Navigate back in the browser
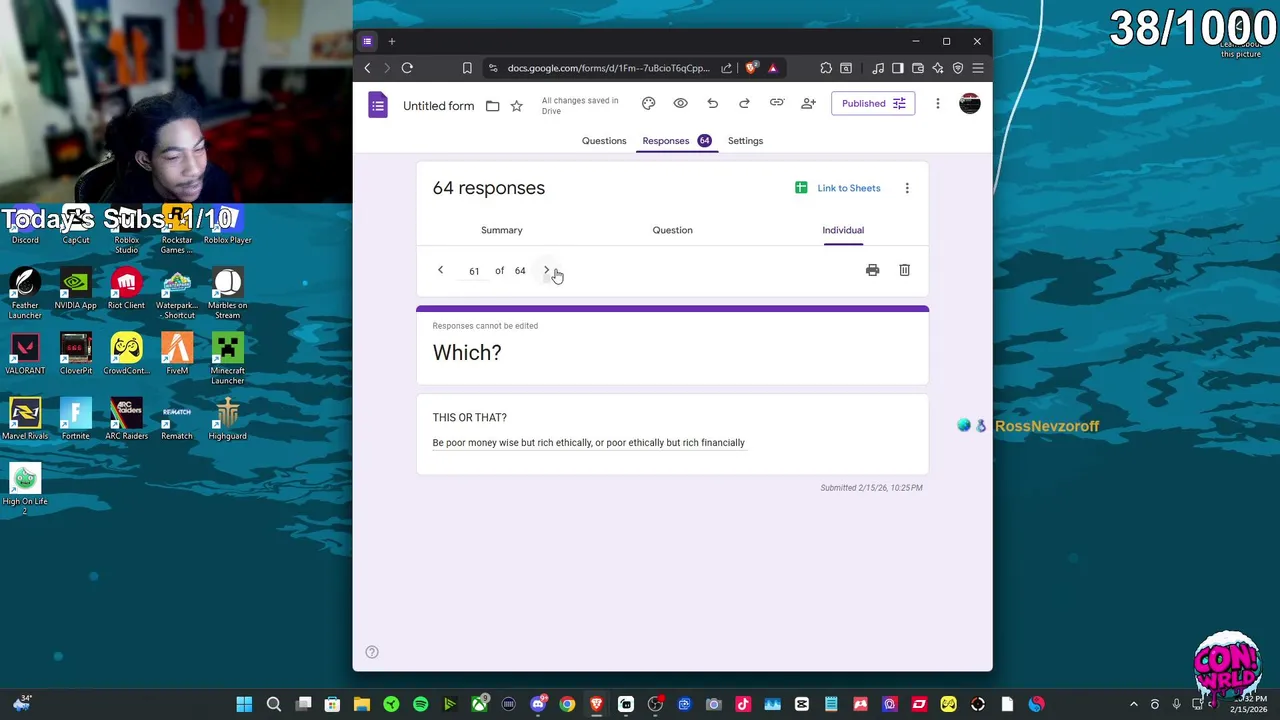This screenshot has height=720, width=1280. [x=367, y=68]
